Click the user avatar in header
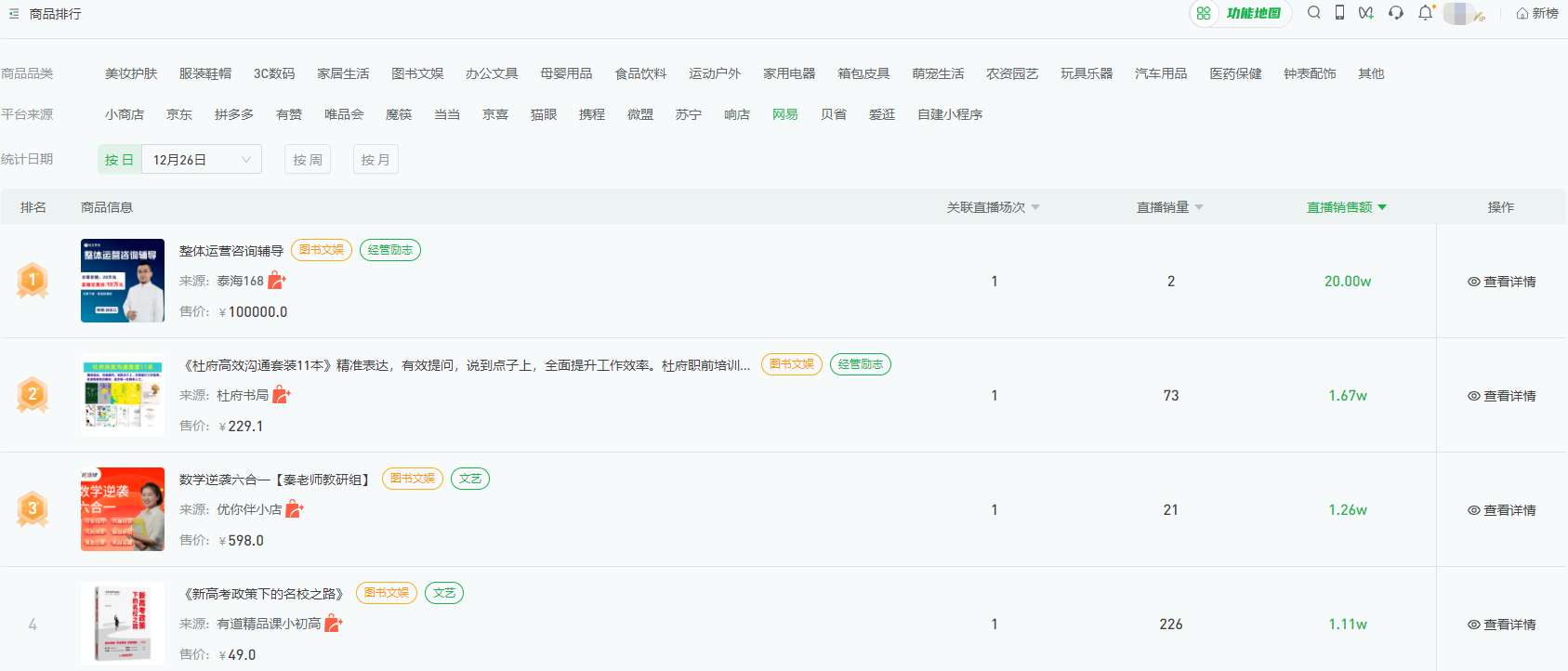 pos(1460,14)
